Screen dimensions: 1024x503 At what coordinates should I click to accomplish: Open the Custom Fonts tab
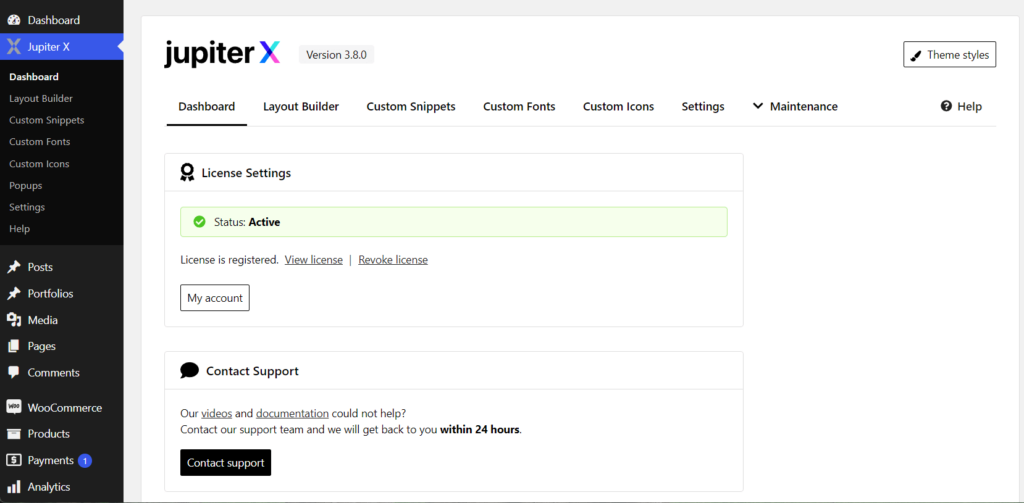[519, 106]
